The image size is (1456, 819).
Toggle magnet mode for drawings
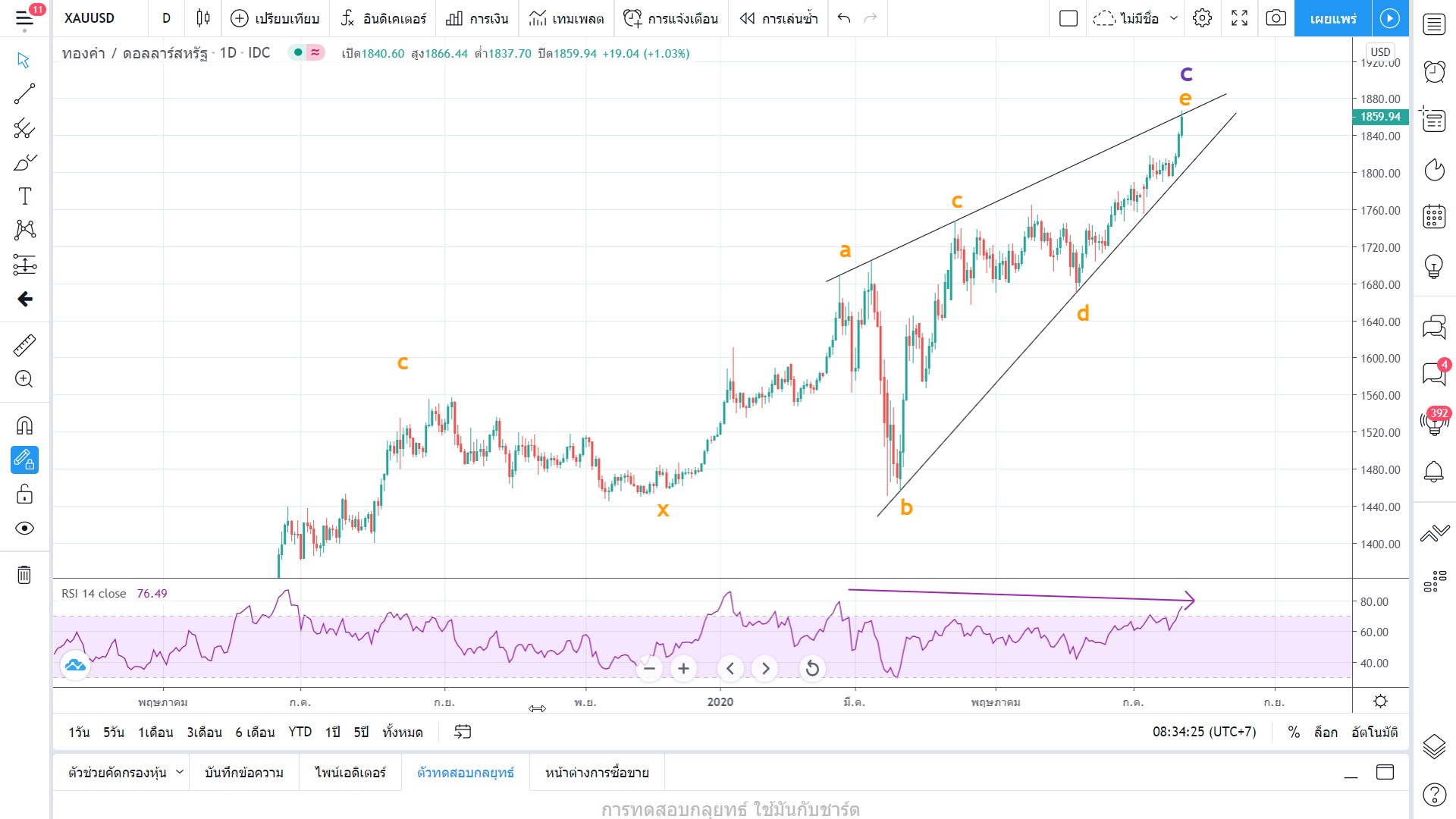(24, 425)
